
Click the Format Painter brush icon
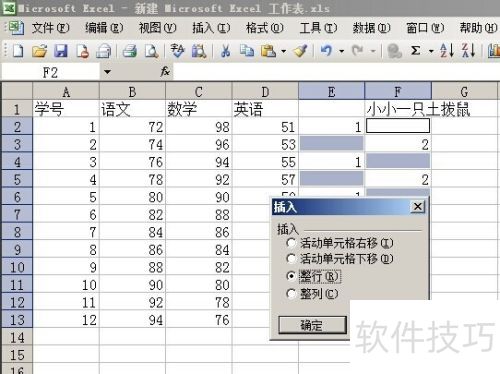(x=300, y=51)
